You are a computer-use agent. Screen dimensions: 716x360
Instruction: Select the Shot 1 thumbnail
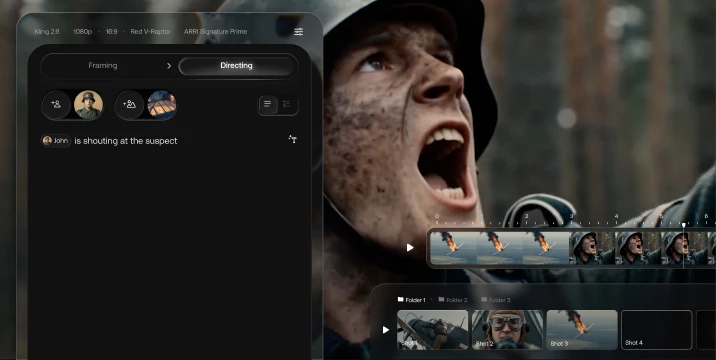click(x=432, y=330)
